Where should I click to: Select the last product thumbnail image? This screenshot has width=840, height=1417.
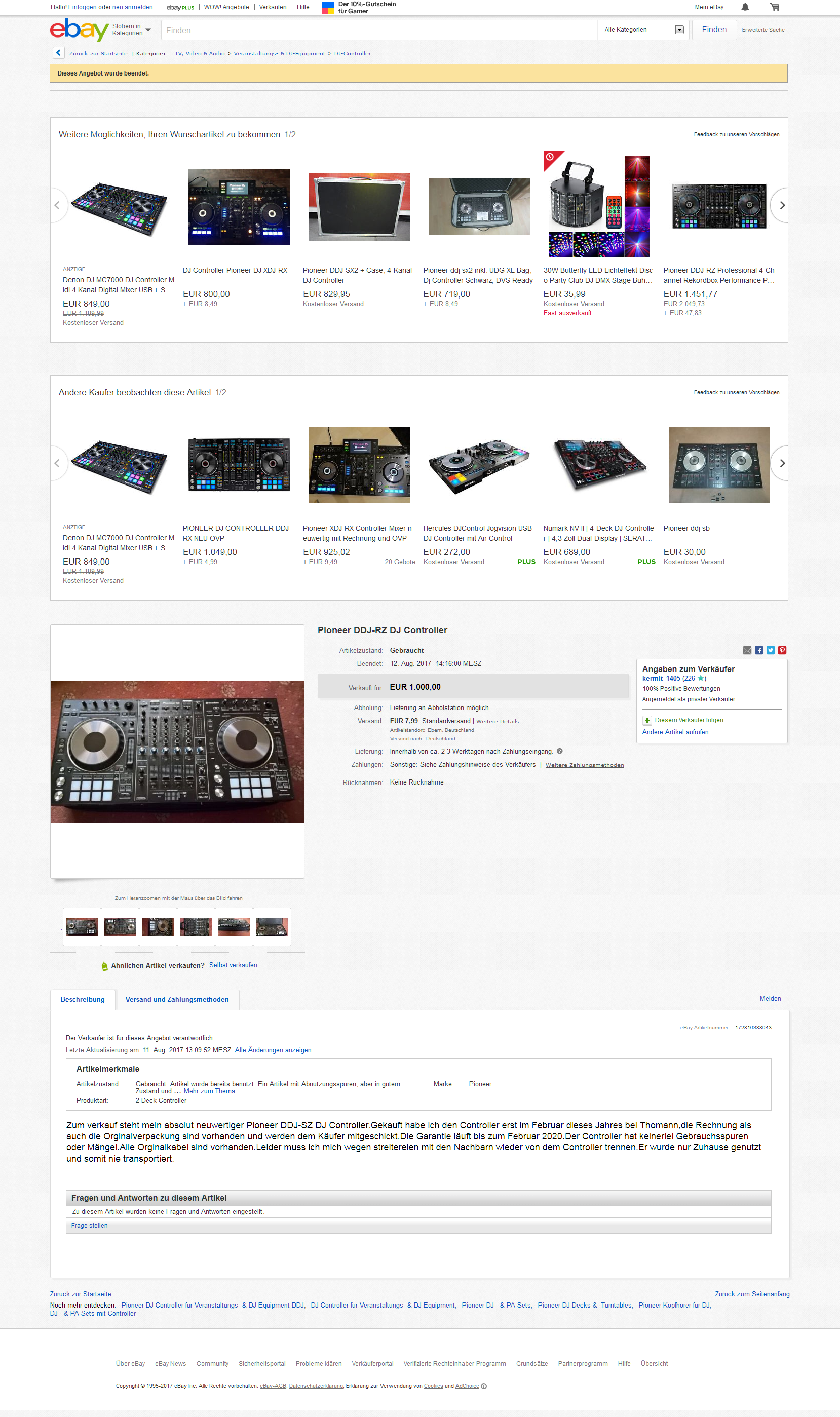coord(272,927)
